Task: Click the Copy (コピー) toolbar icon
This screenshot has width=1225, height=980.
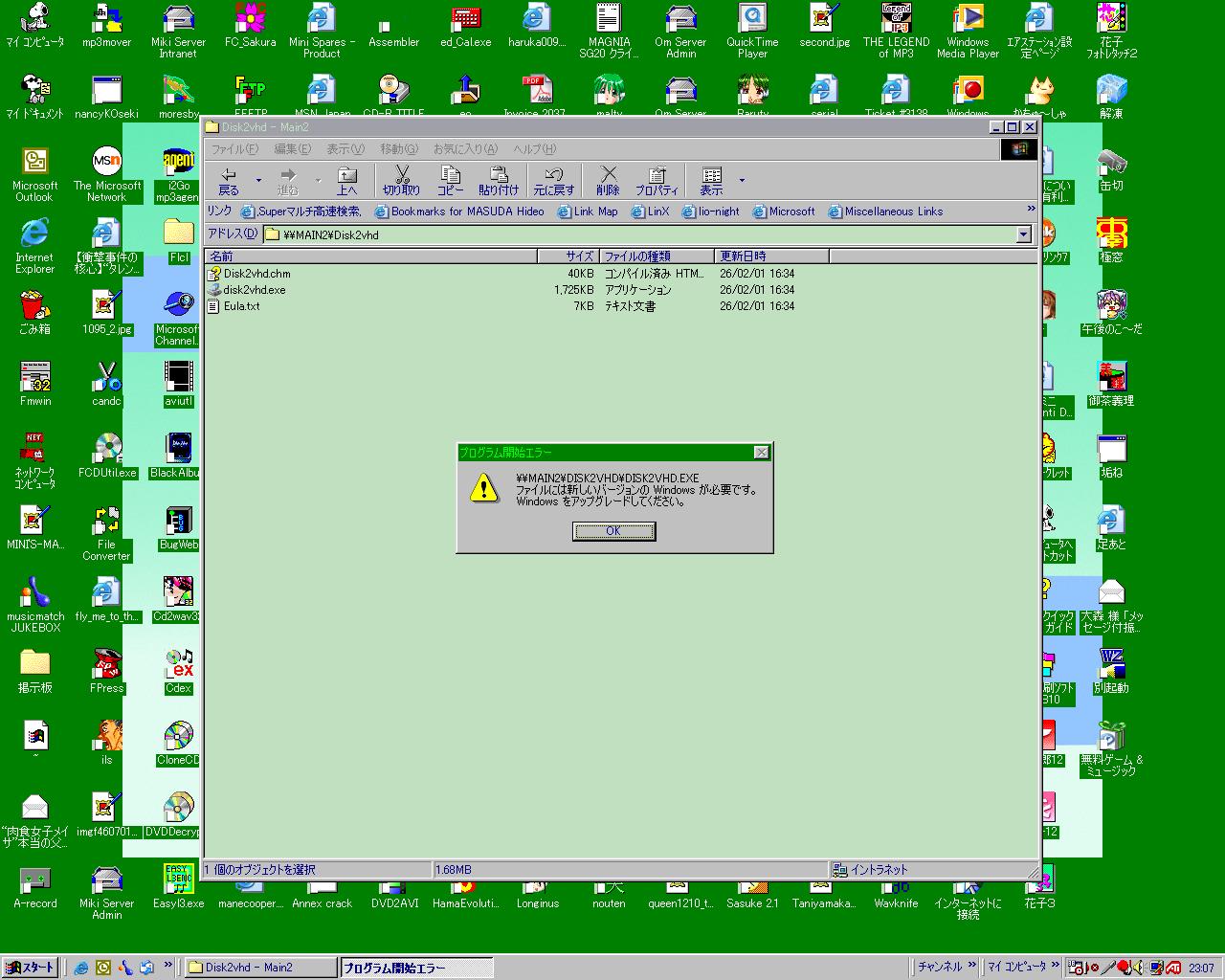Action: (450, 179)
